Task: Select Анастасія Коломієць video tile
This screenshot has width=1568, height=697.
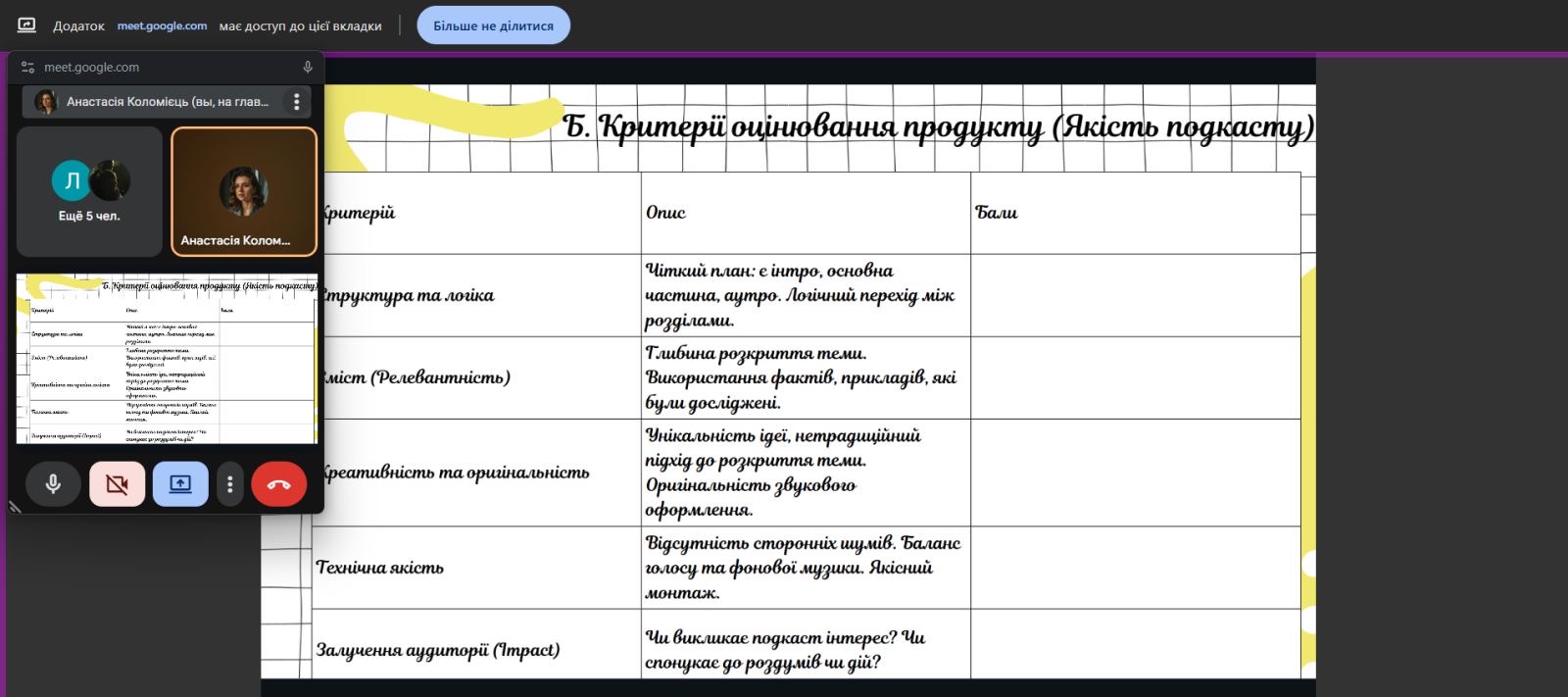Action: [x=244, y=192]
